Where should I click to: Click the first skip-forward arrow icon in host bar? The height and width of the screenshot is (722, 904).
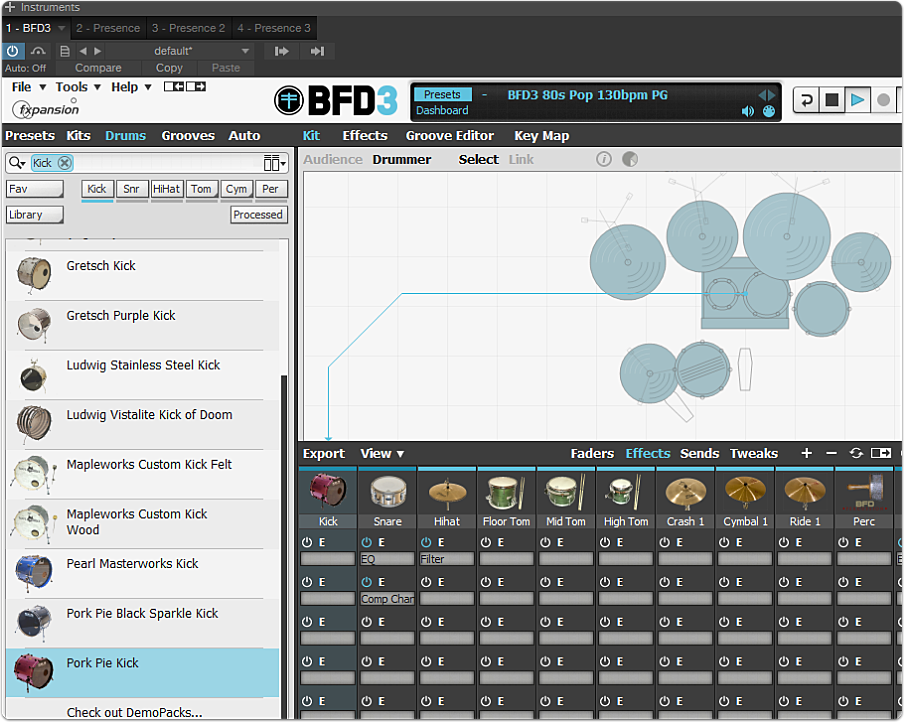pyautogui.click(x=281, y=51)
